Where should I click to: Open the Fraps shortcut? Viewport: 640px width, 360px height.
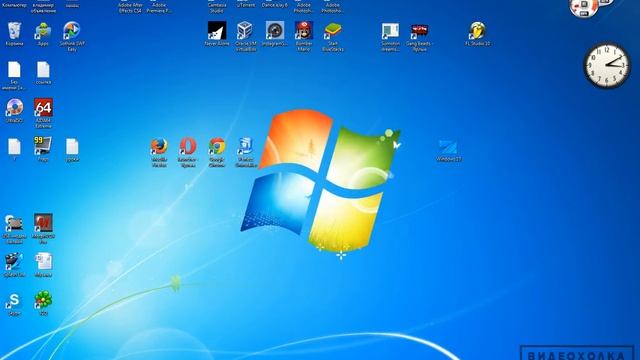43,147
